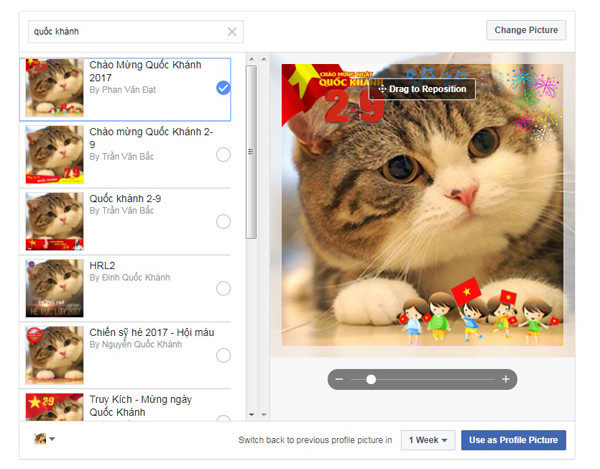Viewport: 600px width, 469px height.
Task: Click the checked Chào Mừng Quốc Khánh 2017 checkmark
Action: (223, 88)
